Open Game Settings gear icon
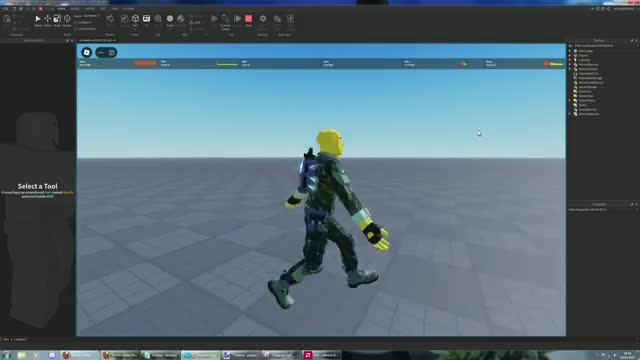Screen dimensions: 640x360 coord(263,19)
